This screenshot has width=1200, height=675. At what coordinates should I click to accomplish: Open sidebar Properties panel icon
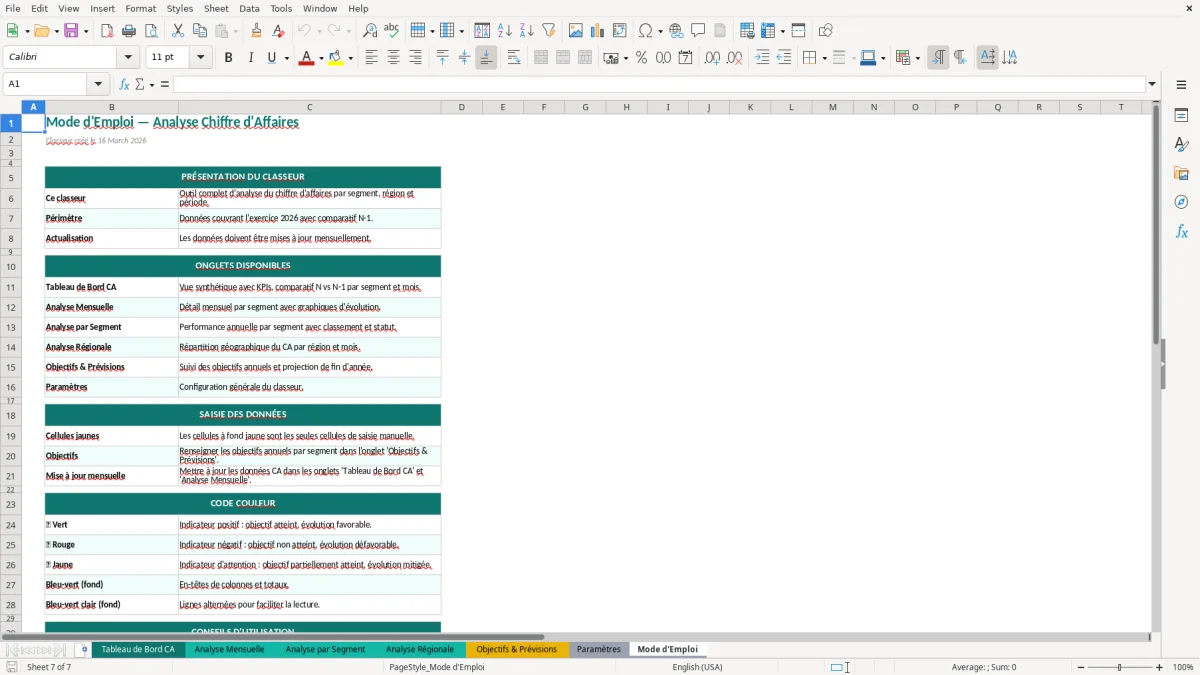1181,115
